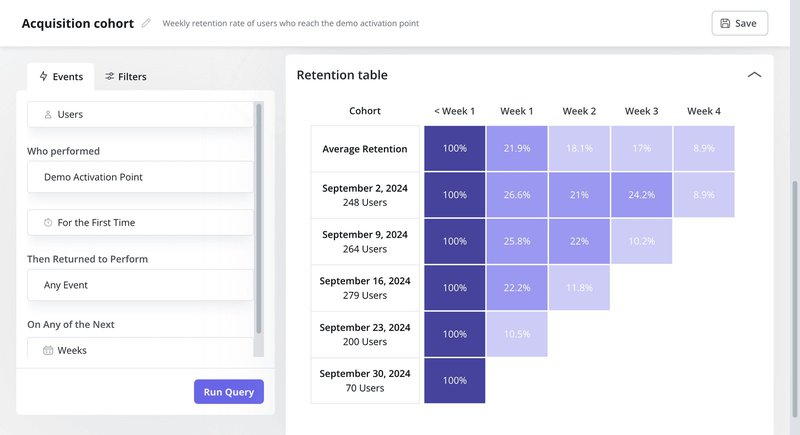Select the For the First Time option
The width and height of the screenshot is (800, 435).
(x=140, y=223)
